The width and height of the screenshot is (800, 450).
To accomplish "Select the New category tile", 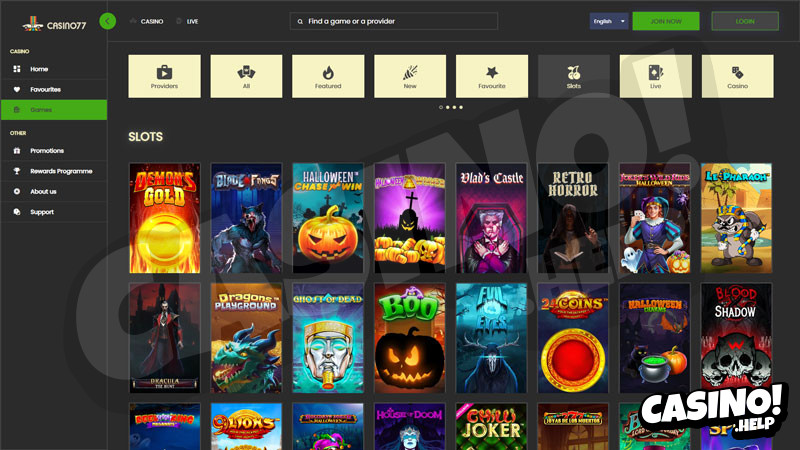I will 410,76.
